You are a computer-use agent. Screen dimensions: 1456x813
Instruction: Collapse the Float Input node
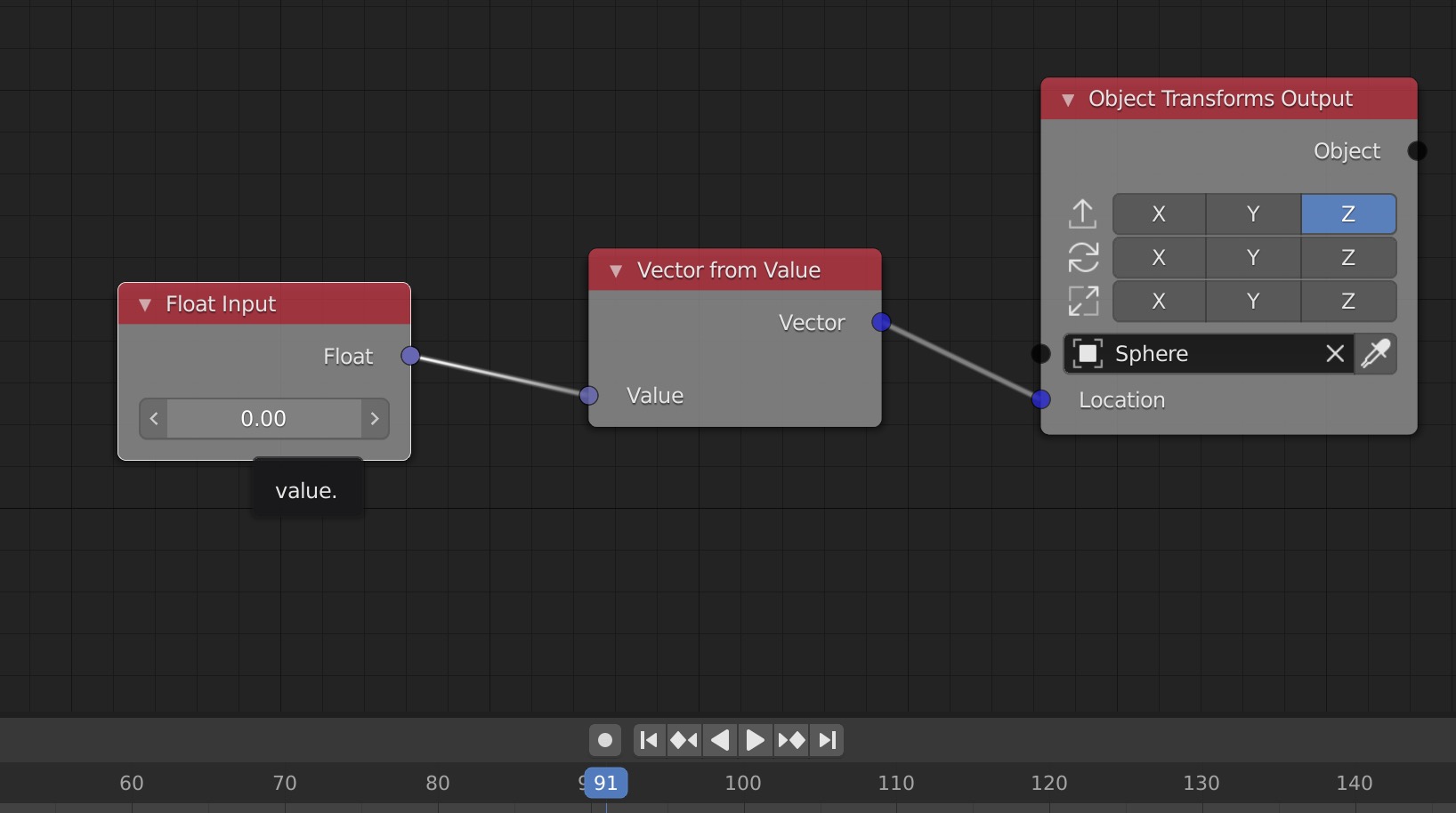[x=145, y=305]
